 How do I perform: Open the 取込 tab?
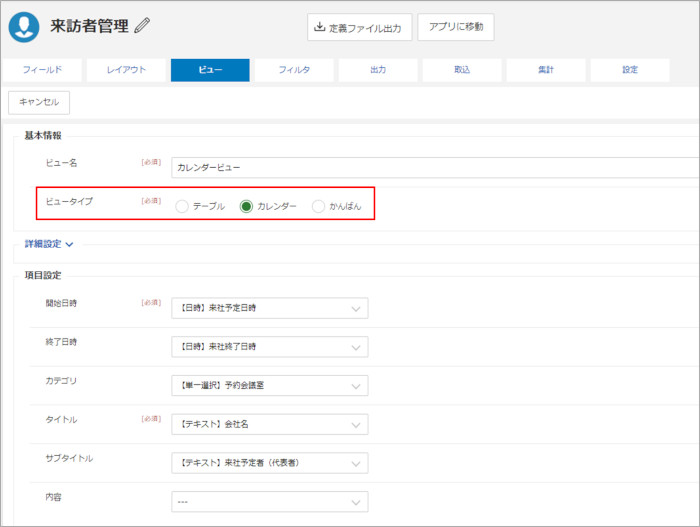pyautogui.click(x=462, y=70)
